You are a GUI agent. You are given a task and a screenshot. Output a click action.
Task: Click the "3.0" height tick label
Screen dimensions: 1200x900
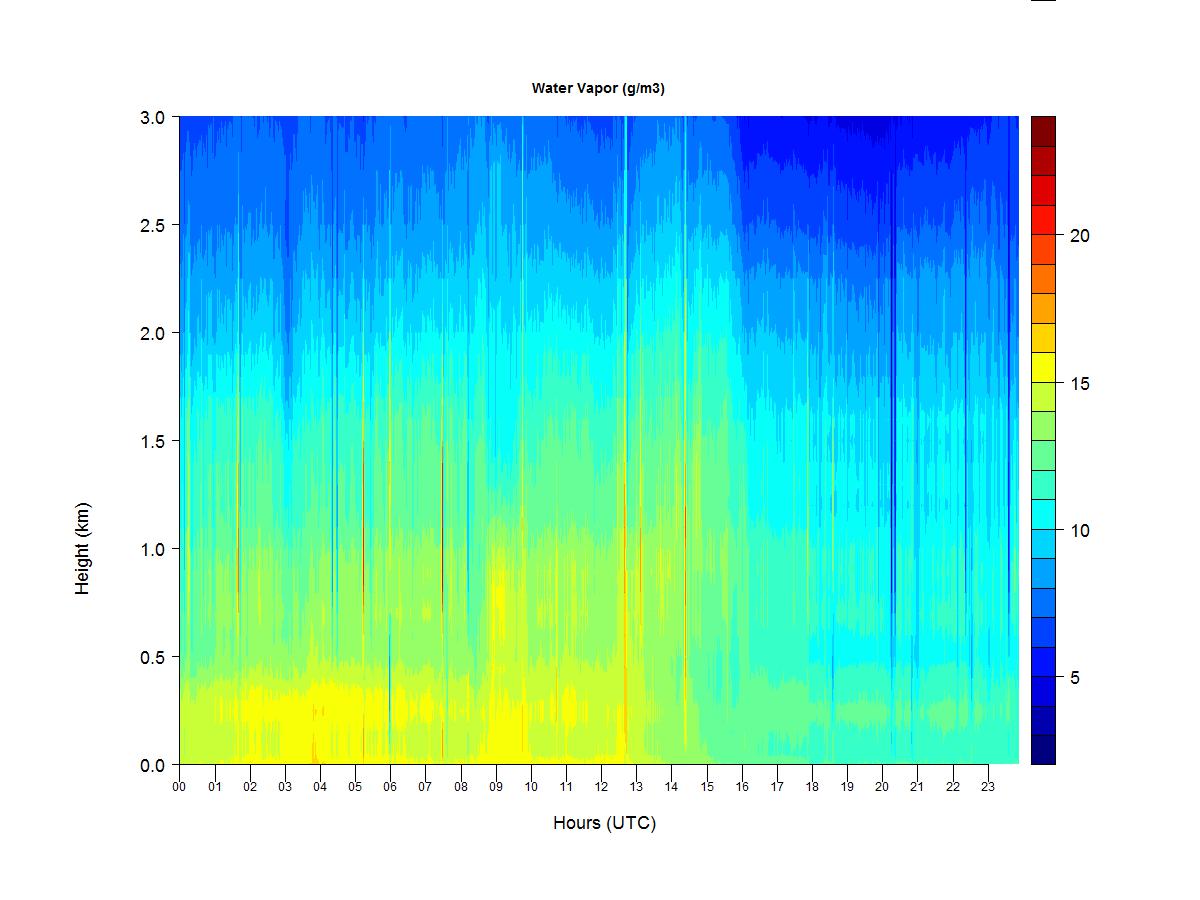(153, 117)
